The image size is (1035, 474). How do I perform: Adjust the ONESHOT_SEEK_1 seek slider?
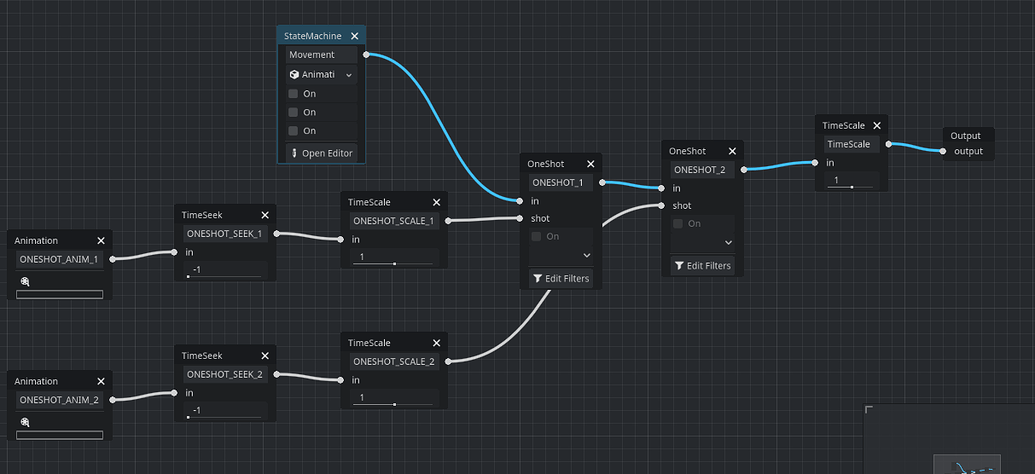224,277
